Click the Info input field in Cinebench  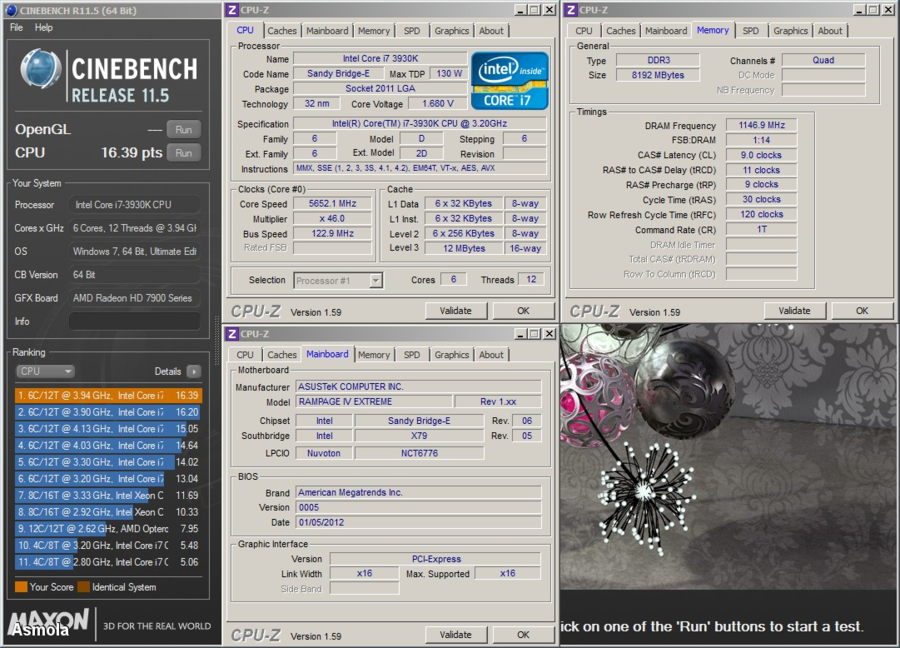coord(134,321)
